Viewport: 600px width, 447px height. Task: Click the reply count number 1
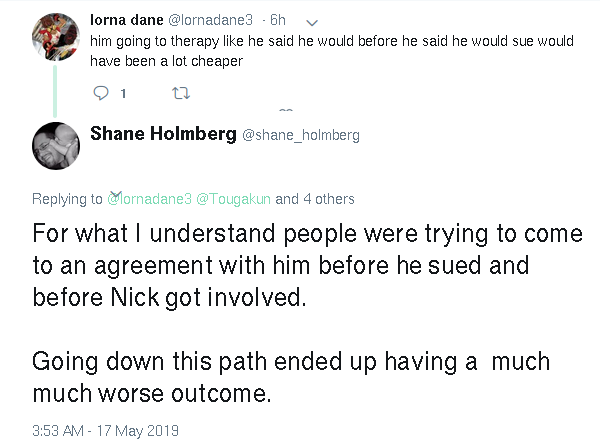123,93
